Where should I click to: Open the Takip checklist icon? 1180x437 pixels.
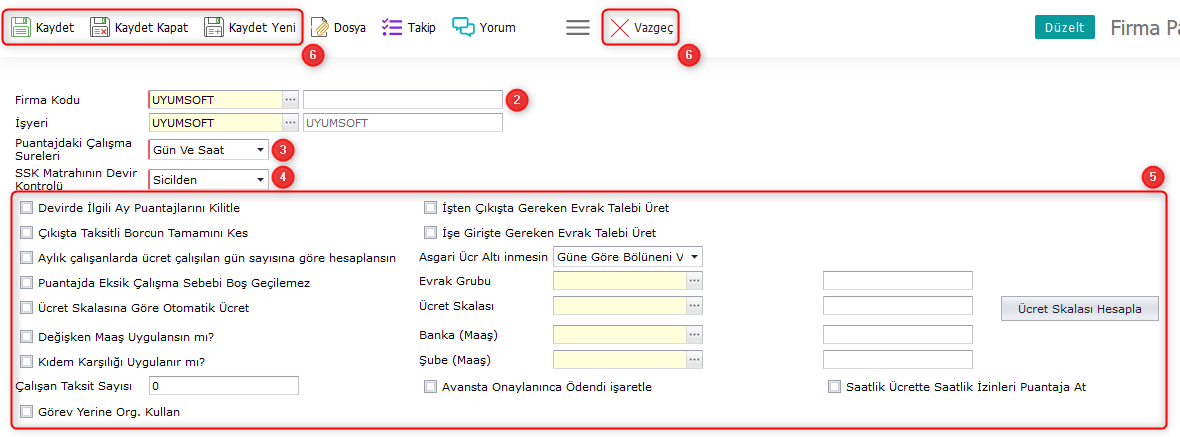pyautogui.click(x=392, y=28)
